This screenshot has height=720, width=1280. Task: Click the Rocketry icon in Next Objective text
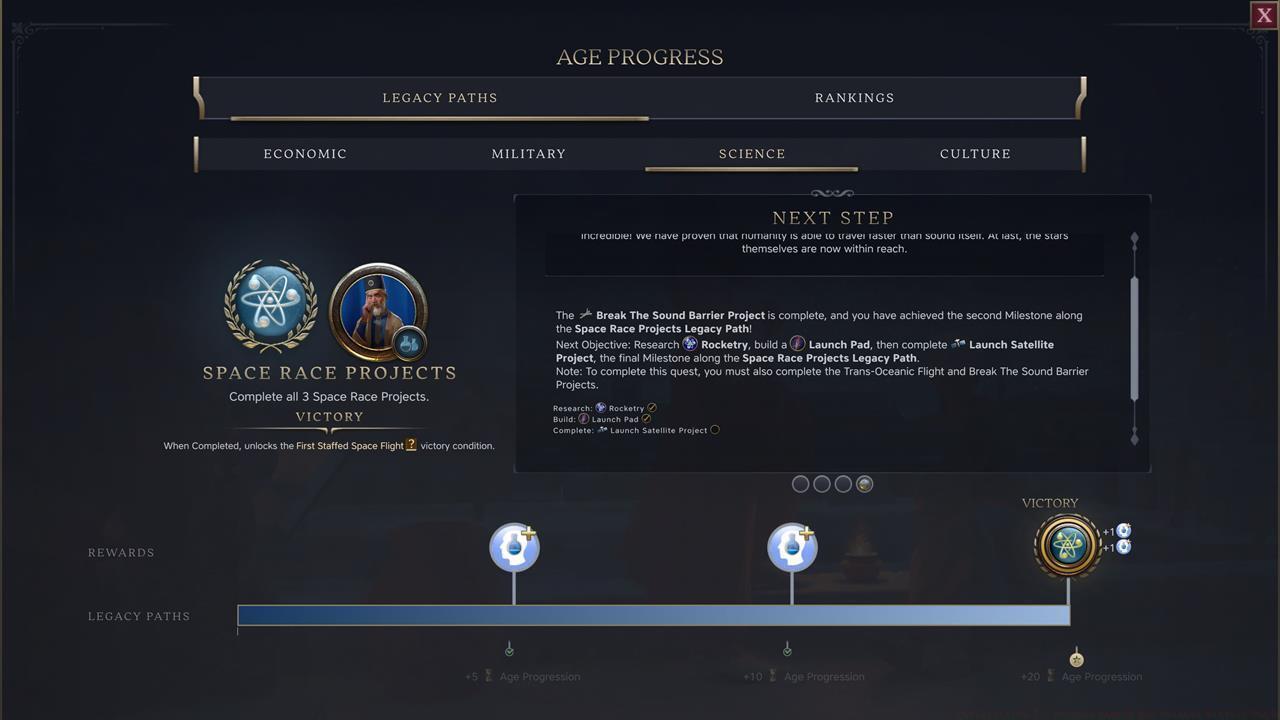(690, 344)
